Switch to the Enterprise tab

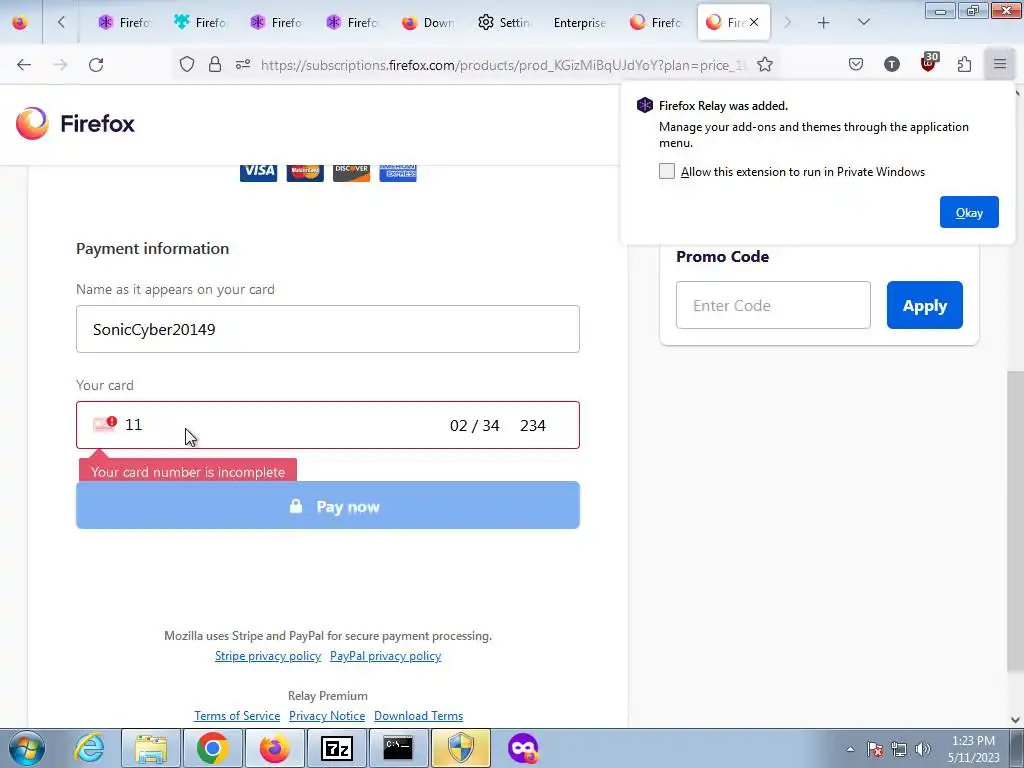click(x=580, y=23)
